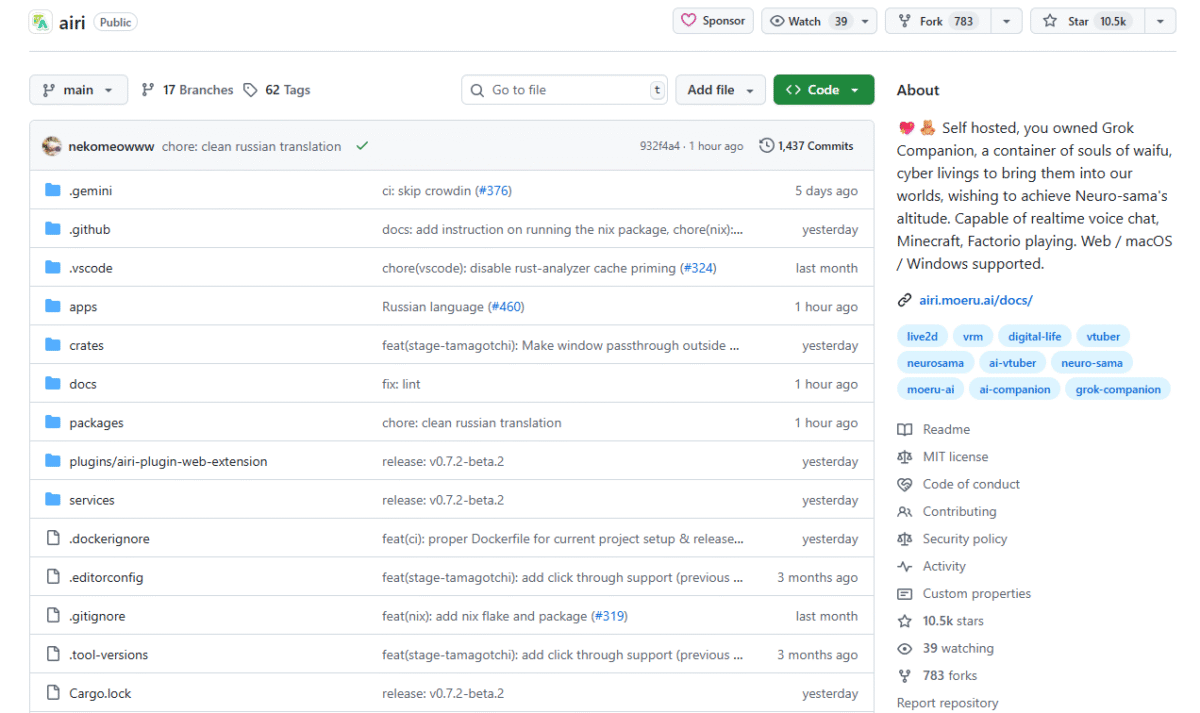Click star icon beside 10.5k stars
Screen dimensions: 1200x713
(x=905, y=621)
